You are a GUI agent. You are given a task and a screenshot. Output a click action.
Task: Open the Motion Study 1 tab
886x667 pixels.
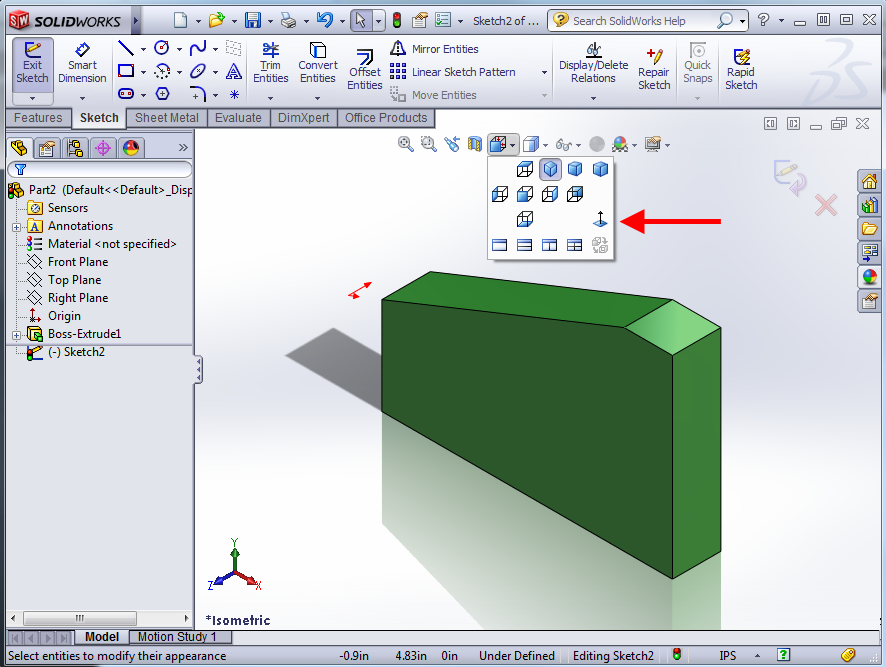[177, 637]
